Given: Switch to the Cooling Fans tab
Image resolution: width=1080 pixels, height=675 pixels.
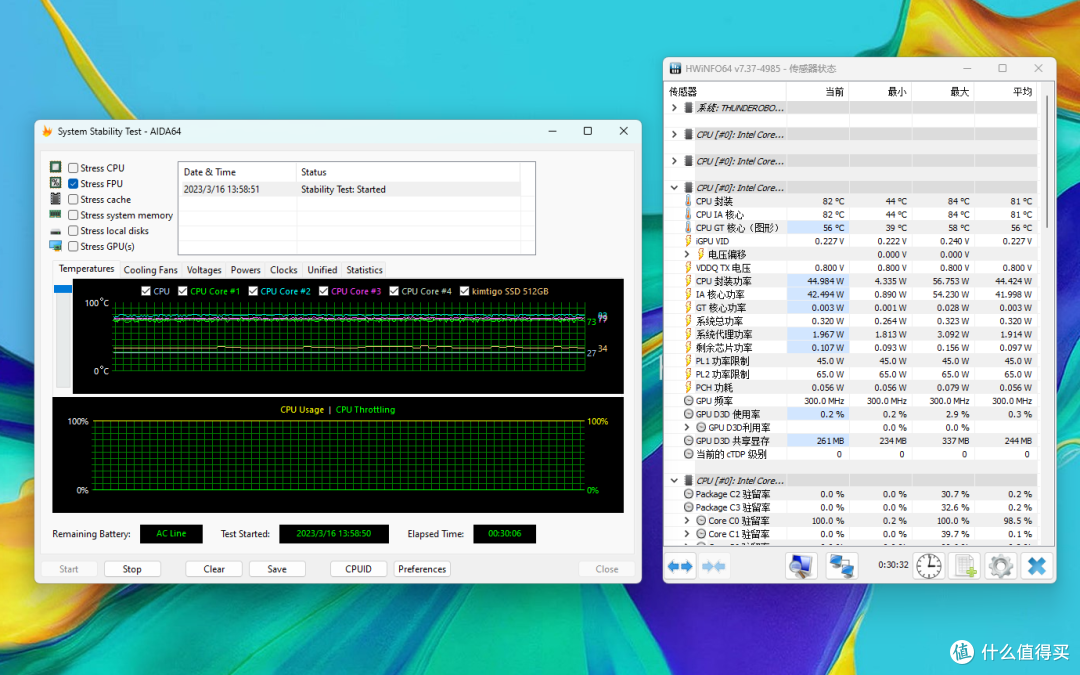Looking at the screenshot, I should (150, 270).
